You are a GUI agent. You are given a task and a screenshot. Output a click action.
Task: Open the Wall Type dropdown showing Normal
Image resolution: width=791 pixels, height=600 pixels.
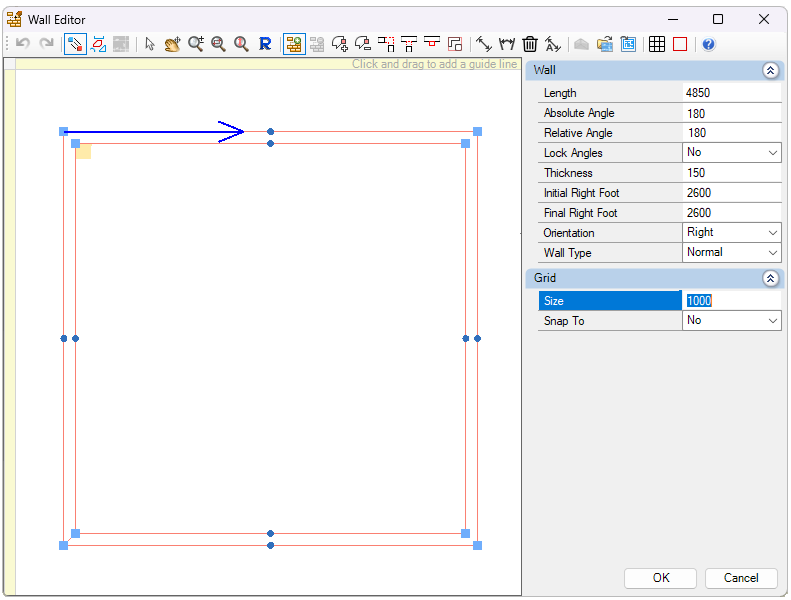pyautogui.click(x=731, y=252)
